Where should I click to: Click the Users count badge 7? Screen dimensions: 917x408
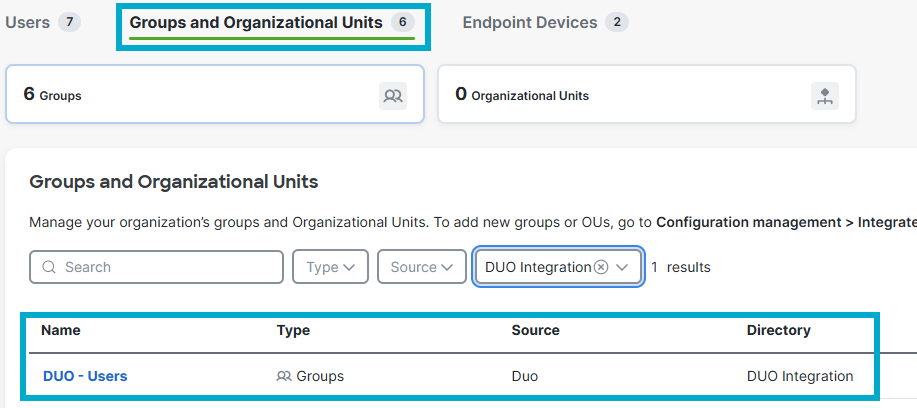[70, 22]
